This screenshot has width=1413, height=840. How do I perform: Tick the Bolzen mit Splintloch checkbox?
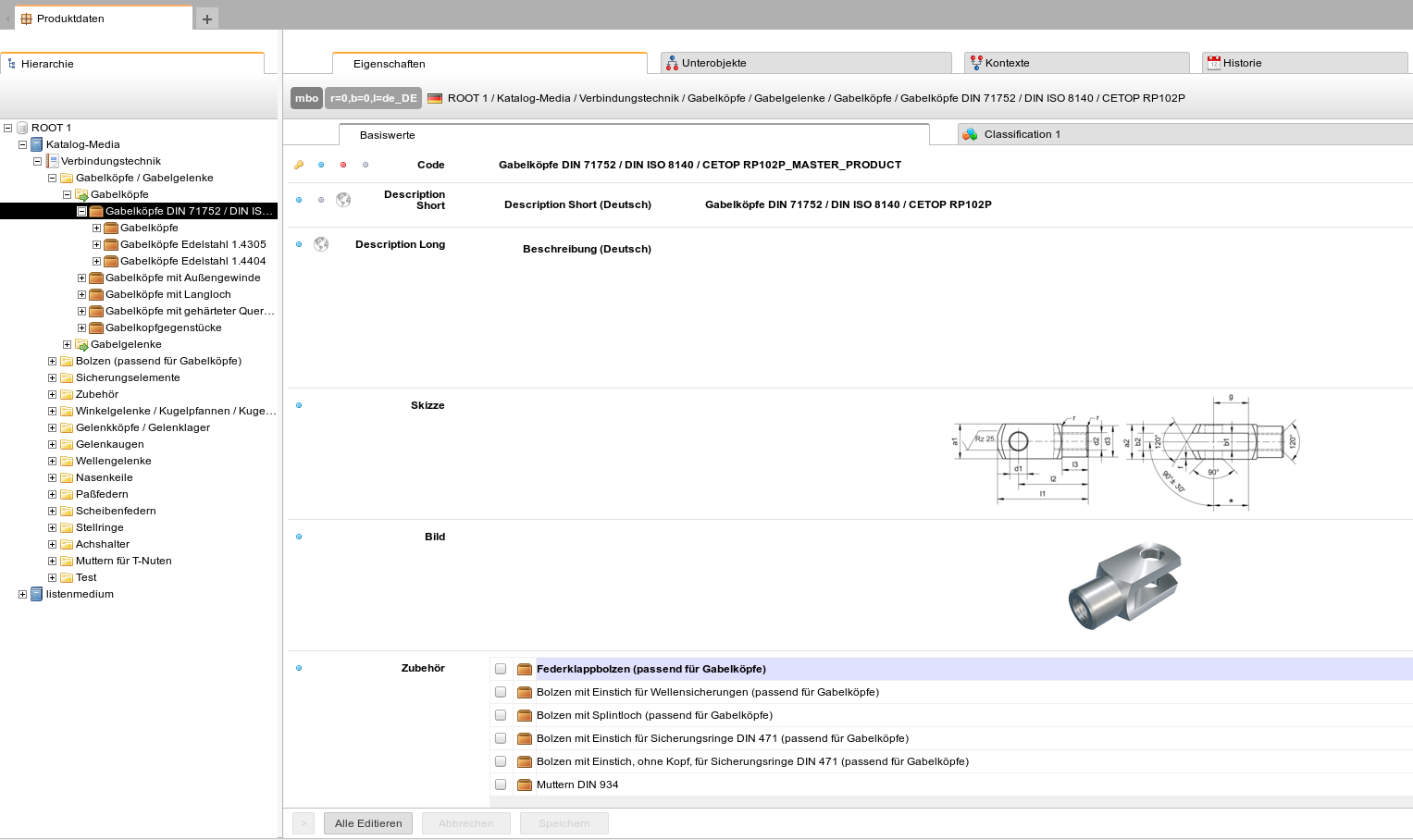click(501, 715)
